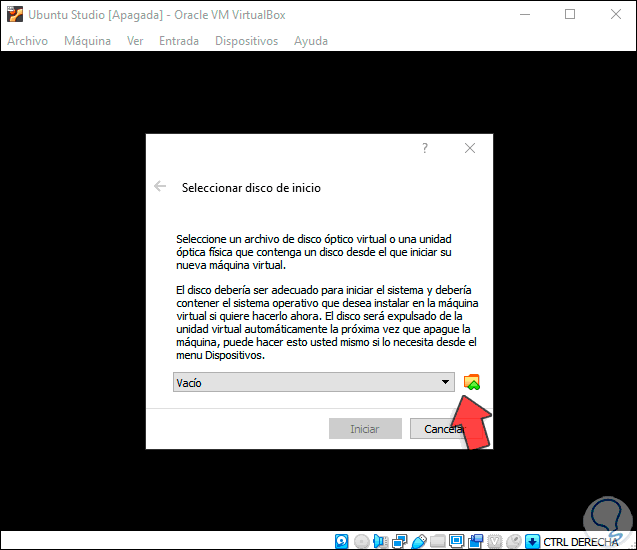Minimize the VirtualBox window
This screenshot has height=550, width=637.
pyautogui.click(x=525, y=15)
